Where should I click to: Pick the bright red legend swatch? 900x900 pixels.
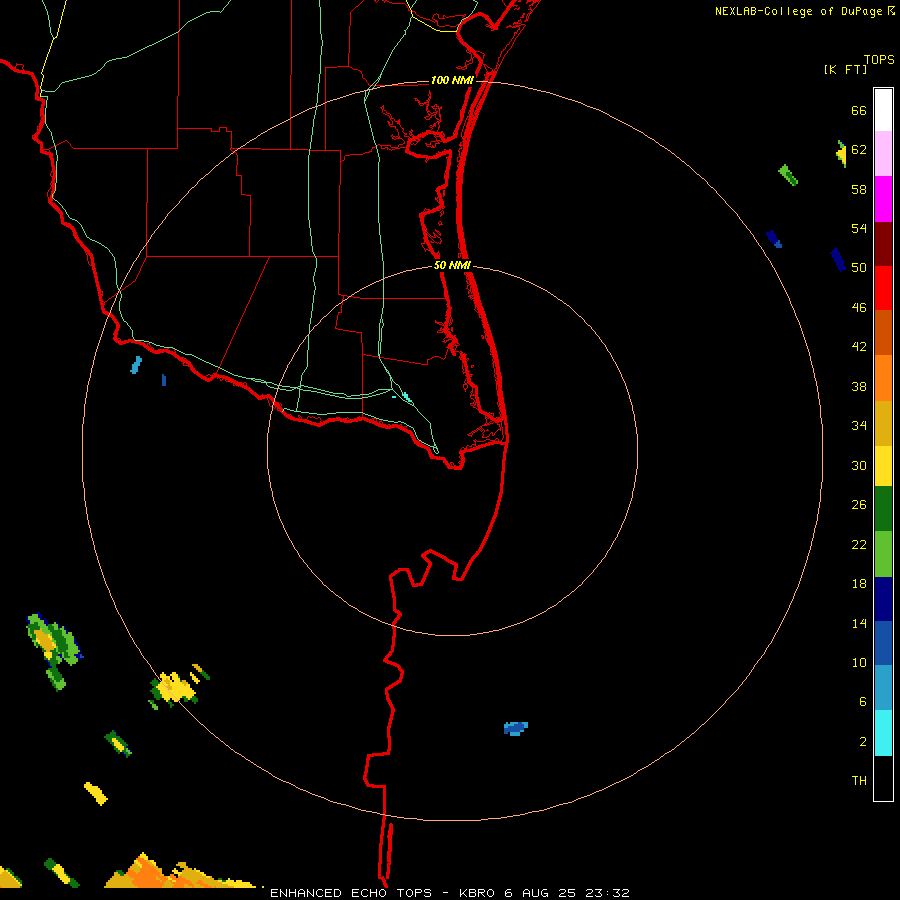(883, 288)
